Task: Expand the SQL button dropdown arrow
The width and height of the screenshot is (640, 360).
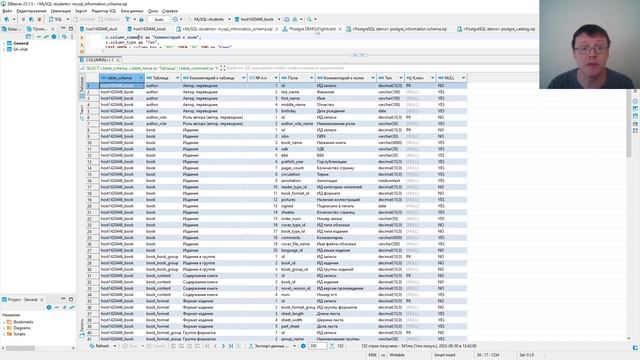Action: (68, 19)
